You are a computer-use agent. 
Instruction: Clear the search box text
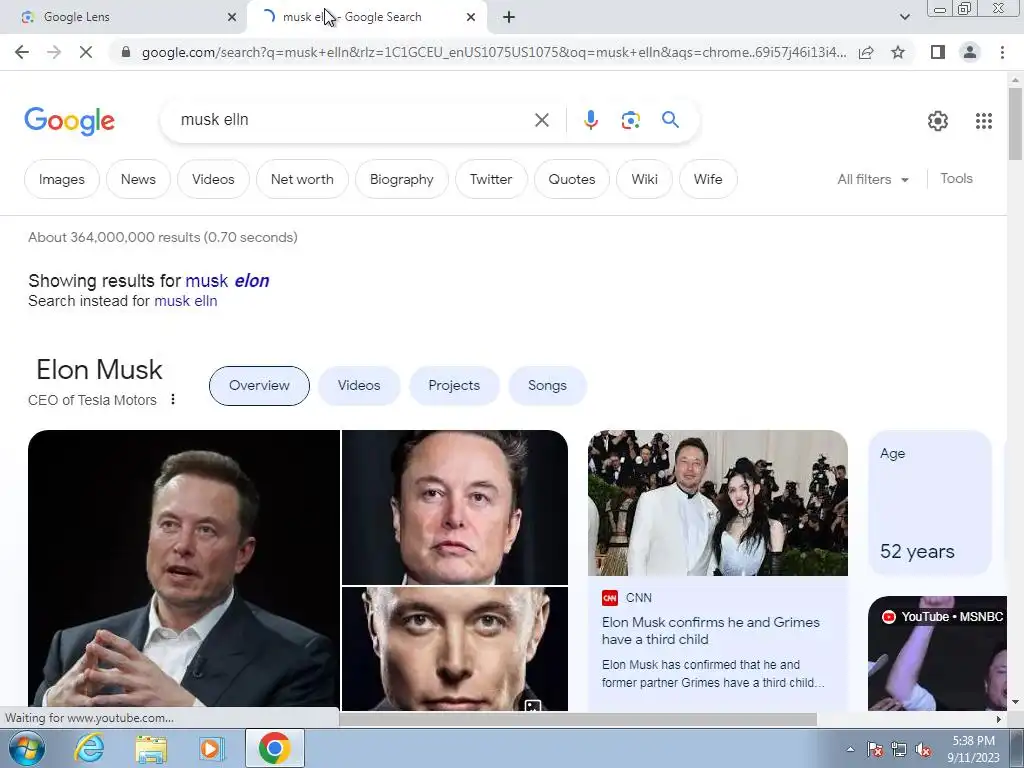click(x=541, y=120)
